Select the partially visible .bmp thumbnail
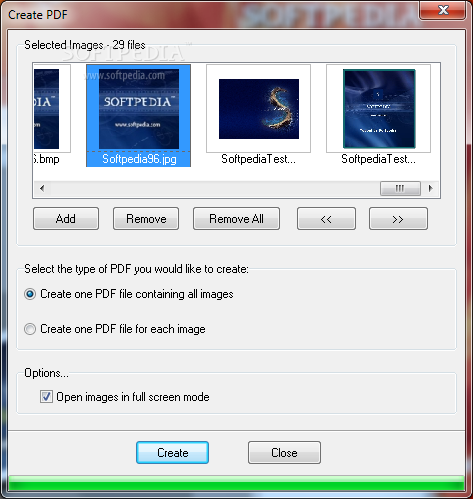 point(52,109)
